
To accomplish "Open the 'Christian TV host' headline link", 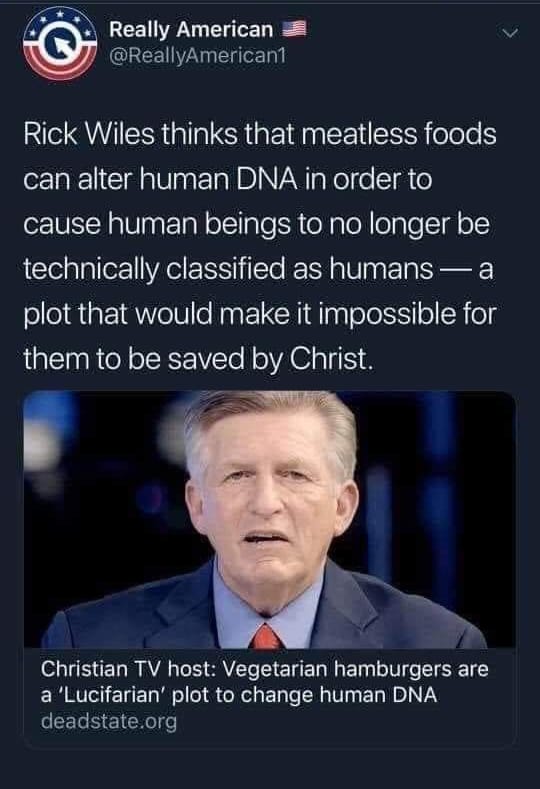I will pyautogui.click(x=265, y=682).
